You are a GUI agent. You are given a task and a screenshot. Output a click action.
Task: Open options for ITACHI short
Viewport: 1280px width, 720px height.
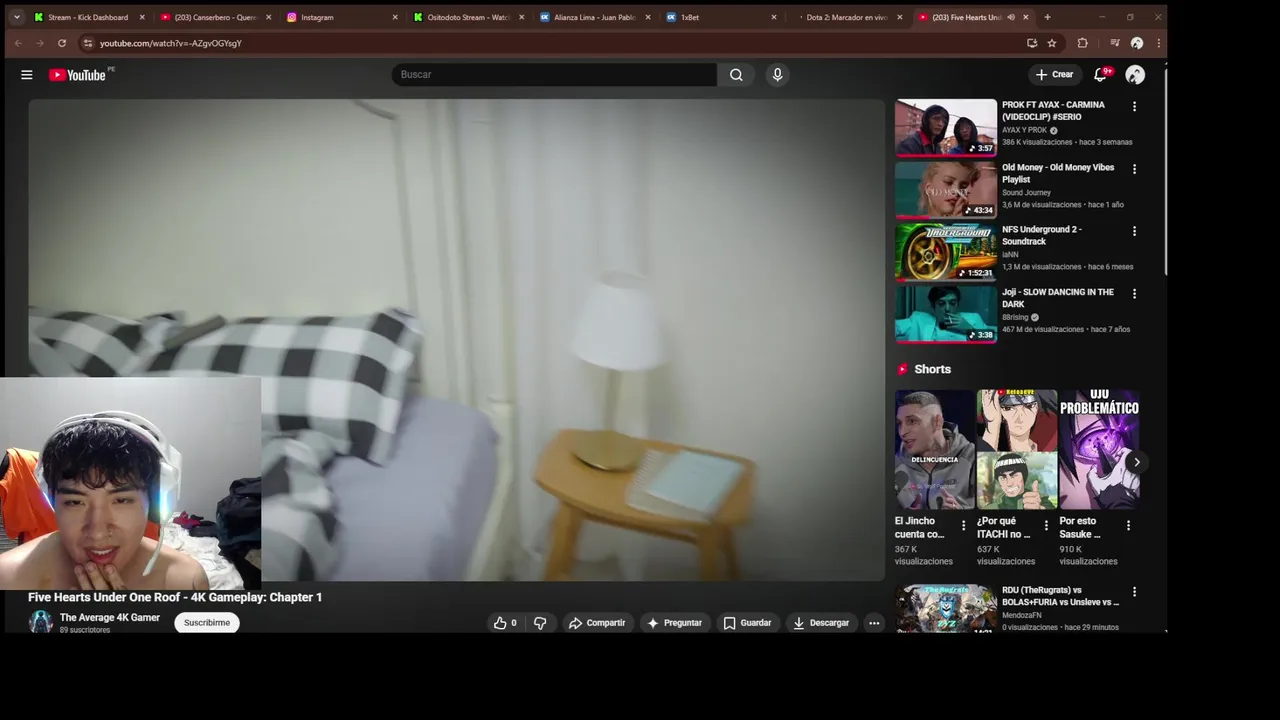point(1046,525)
